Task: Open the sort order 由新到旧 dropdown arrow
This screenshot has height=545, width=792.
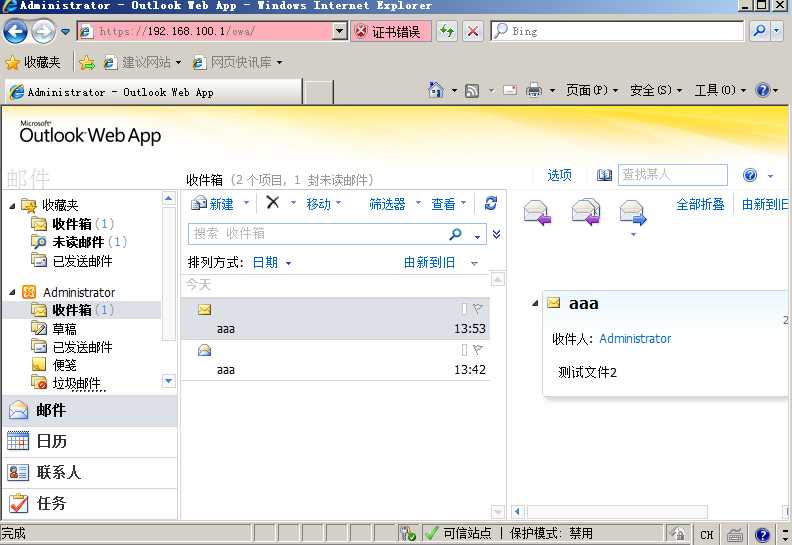Action: pos(474,263)
